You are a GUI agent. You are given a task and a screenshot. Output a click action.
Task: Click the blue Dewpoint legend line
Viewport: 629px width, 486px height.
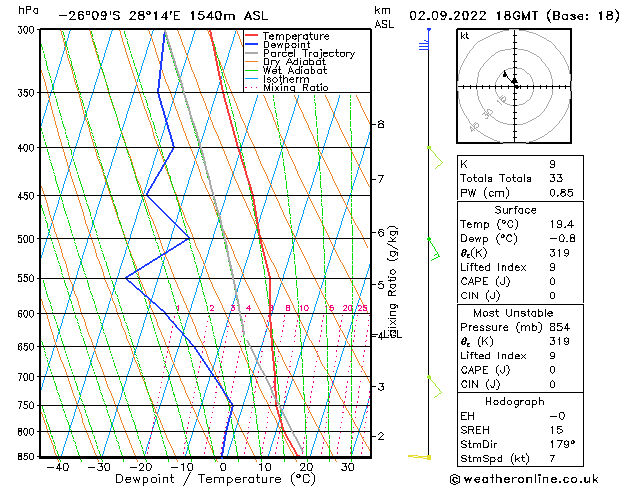click(252, 44)
